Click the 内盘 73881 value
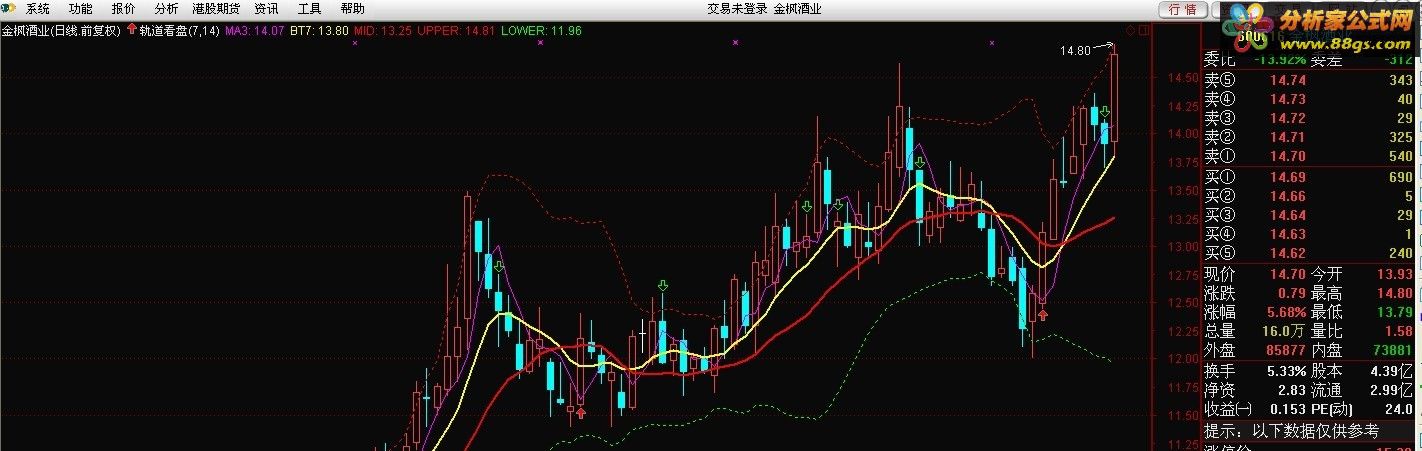The image size is (1422, 451). pyautogui.click(x=1391, y=351)
